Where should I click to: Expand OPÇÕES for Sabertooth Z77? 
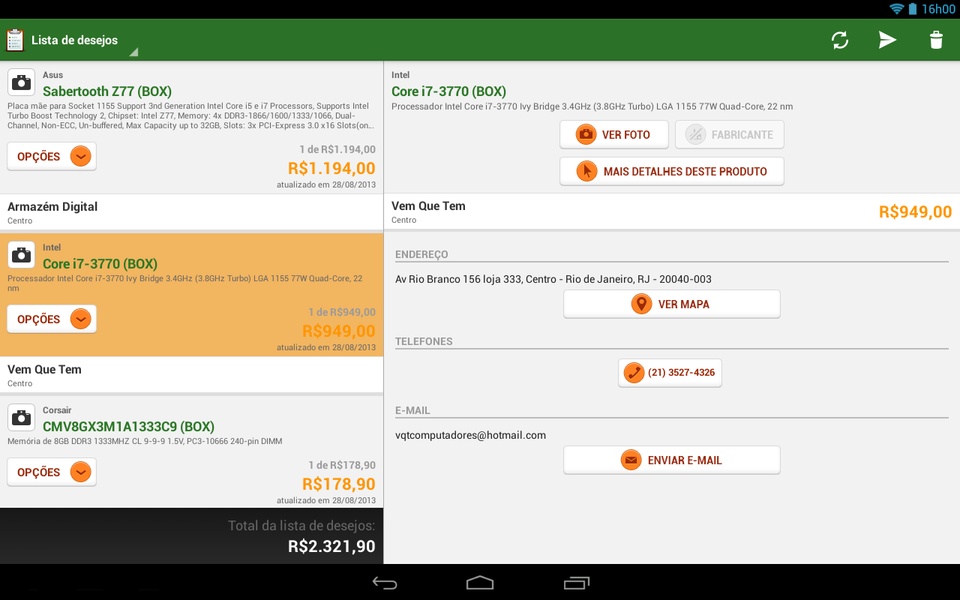point(51,156)
